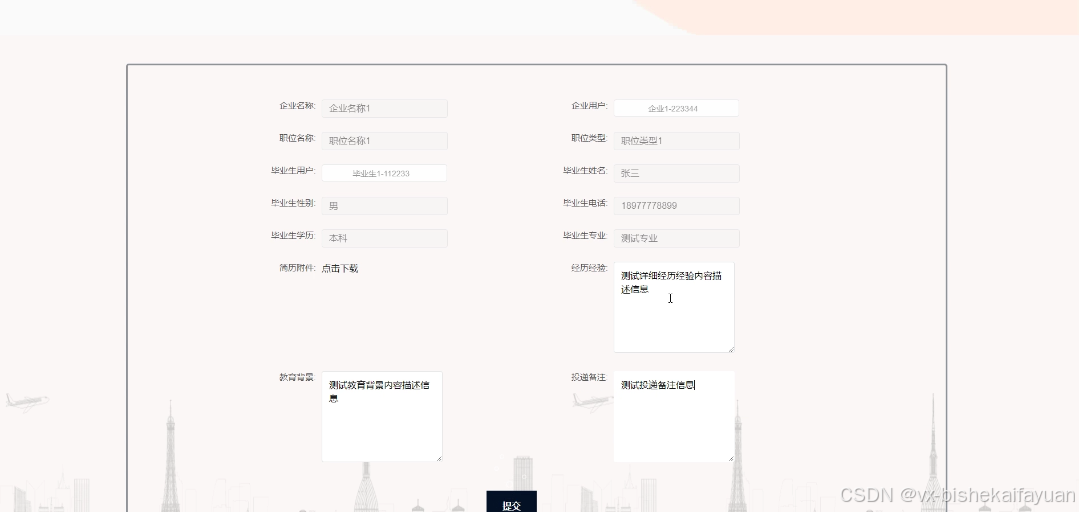This screenshot has height=512, width=1079.
Task: Click the 毕业生姓名 field showing 张三
Action: coord(676,173)
